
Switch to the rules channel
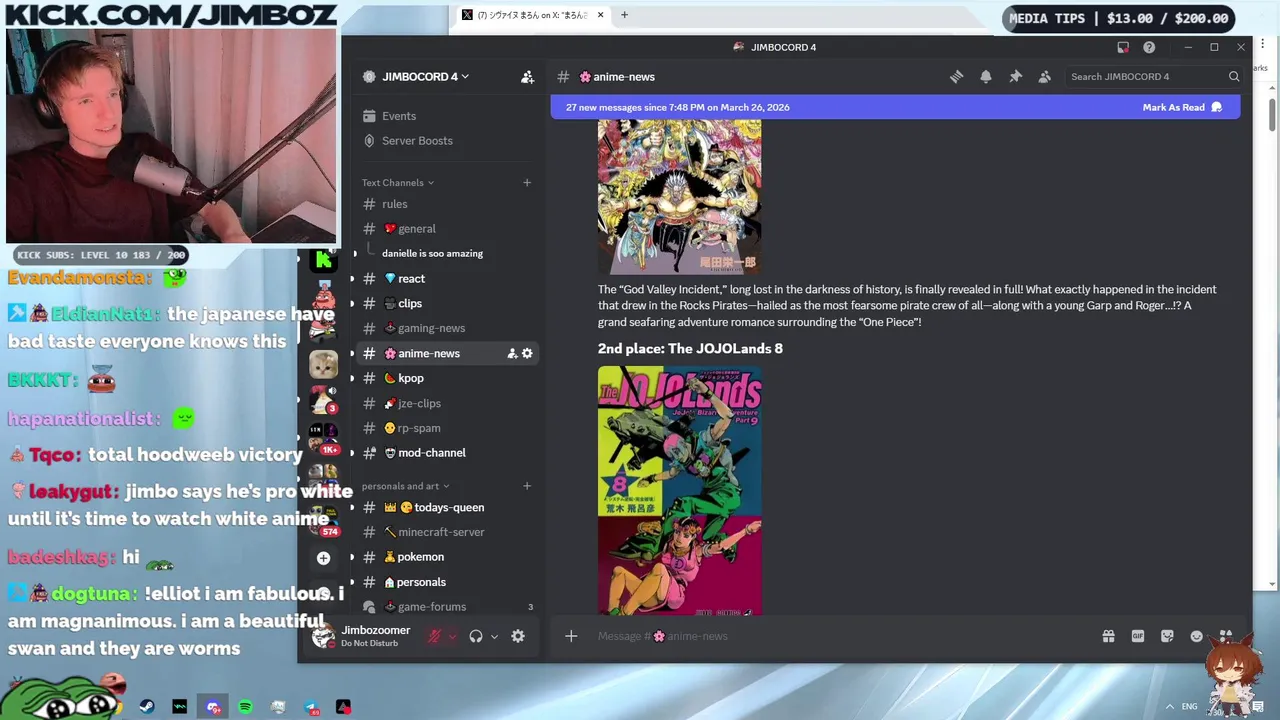[447, 204]
